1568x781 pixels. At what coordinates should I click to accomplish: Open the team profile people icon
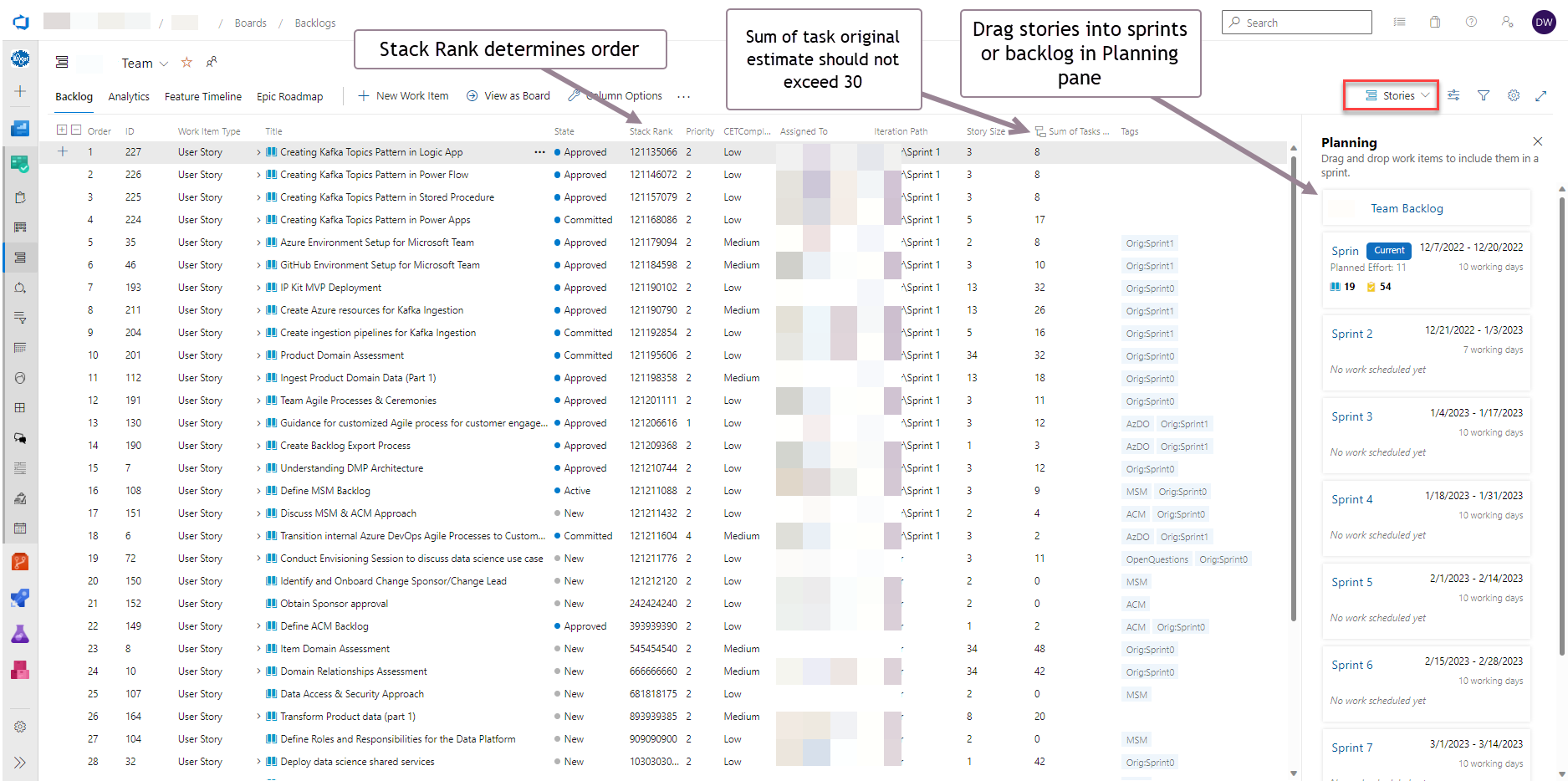(212, 62)
